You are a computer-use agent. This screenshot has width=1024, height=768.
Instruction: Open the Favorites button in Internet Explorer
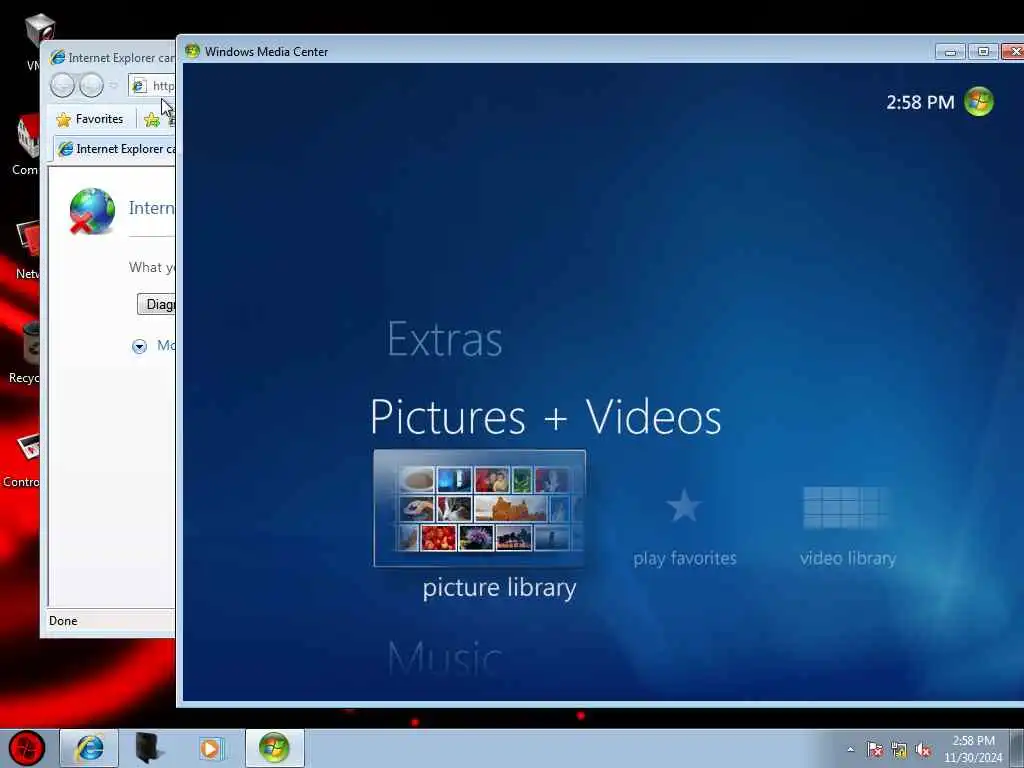[89, 119]
